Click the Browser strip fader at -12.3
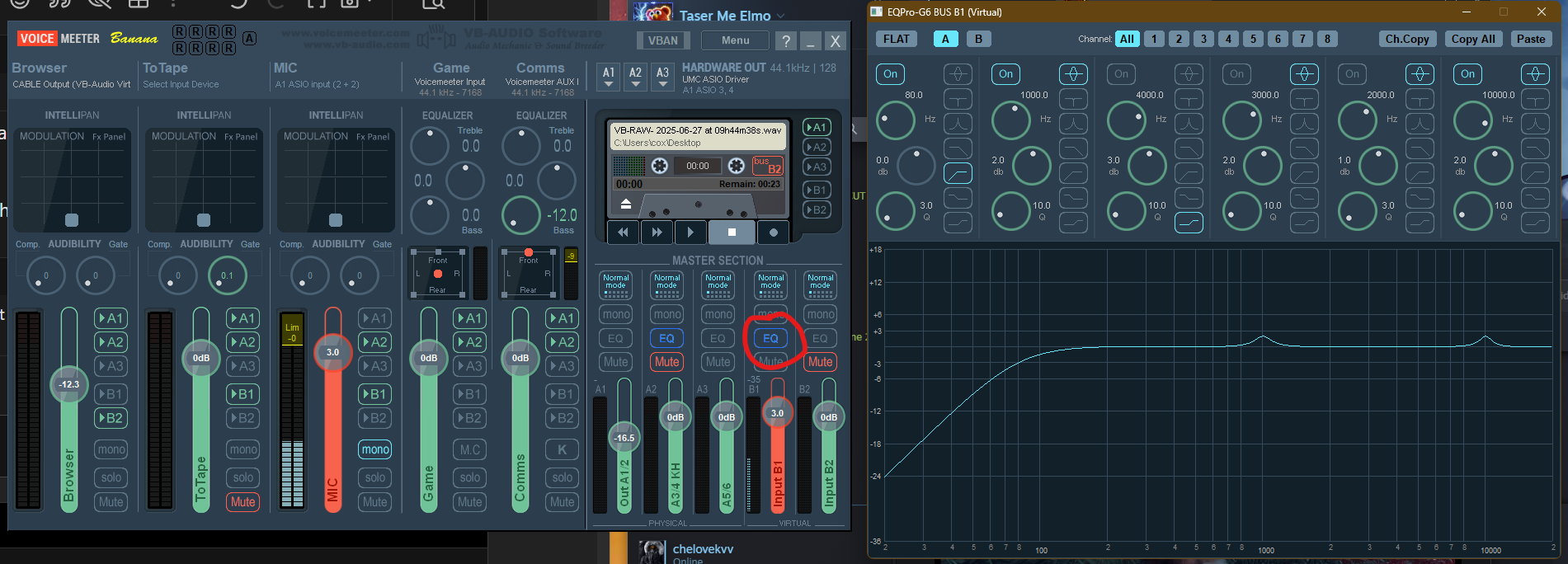Image resolution: width=1568 pixels, height=564 pixels. coord(69,384)
